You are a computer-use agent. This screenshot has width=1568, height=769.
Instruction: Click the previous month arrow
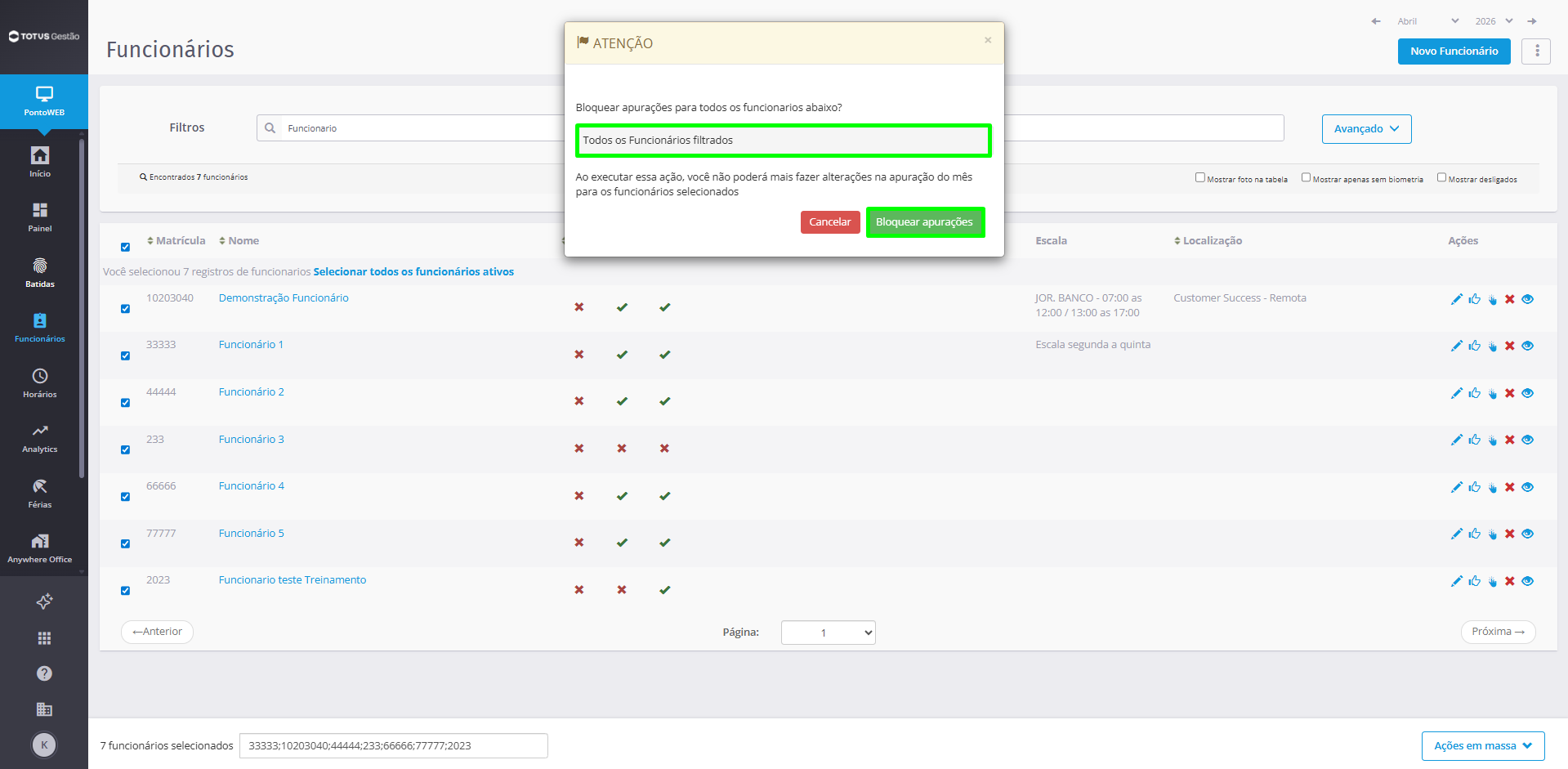[x=1376, y=21]
